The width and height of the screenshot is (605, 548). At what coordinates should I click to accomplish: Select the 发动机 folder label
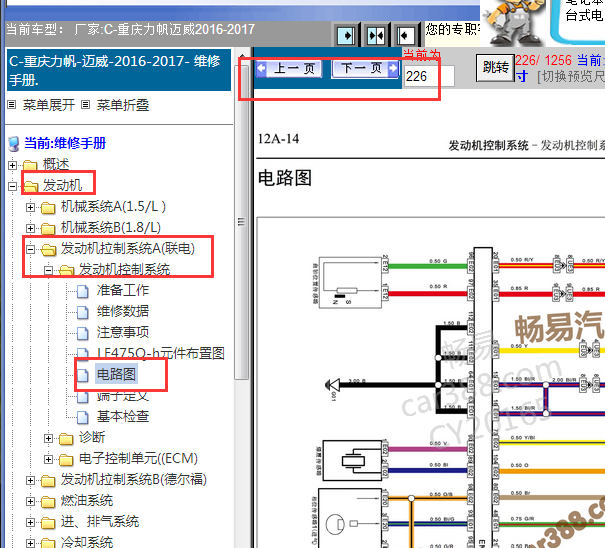(62, 185)
